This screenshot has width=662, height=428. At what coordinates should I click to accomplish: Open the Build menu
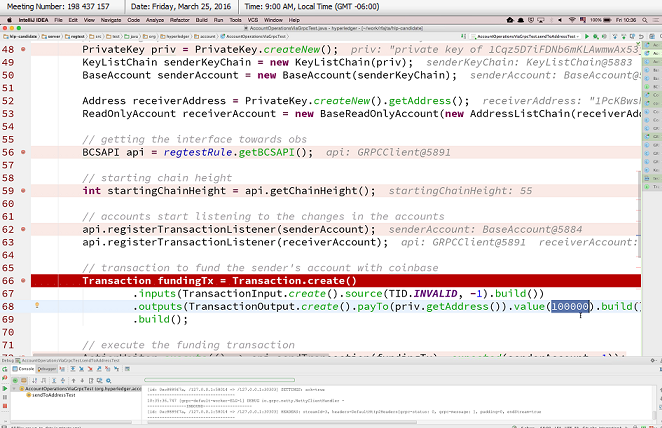point(201,20)
